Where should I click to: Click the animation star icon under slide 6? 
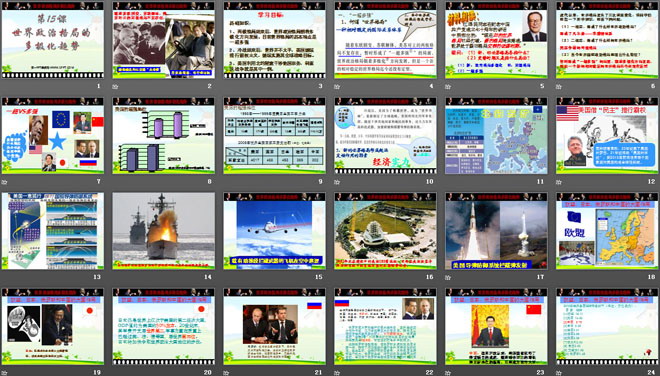click(x=559, y=87)
